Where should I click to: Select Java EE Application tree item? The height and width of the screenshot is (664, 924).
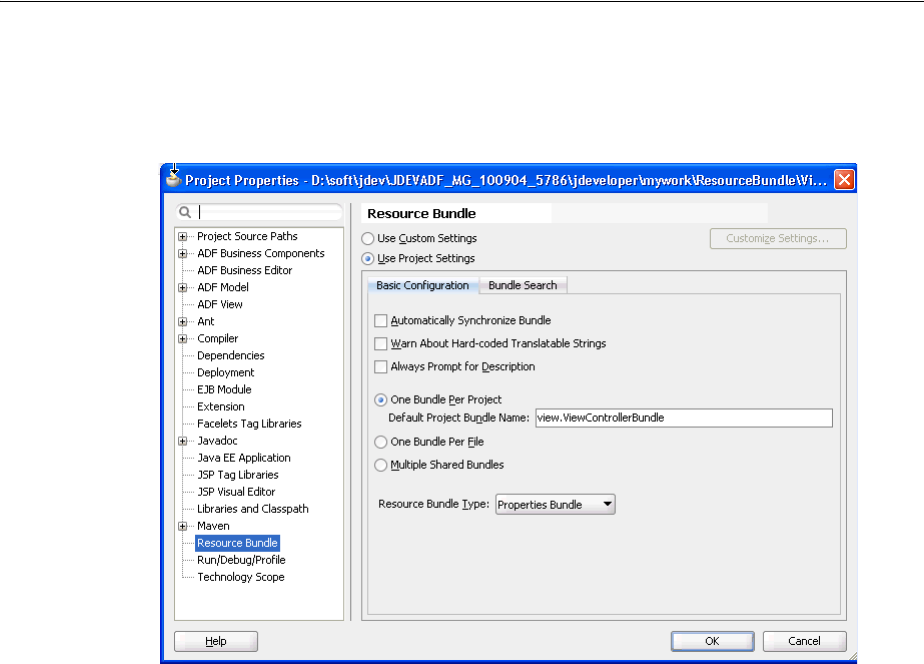coord(243,458)
